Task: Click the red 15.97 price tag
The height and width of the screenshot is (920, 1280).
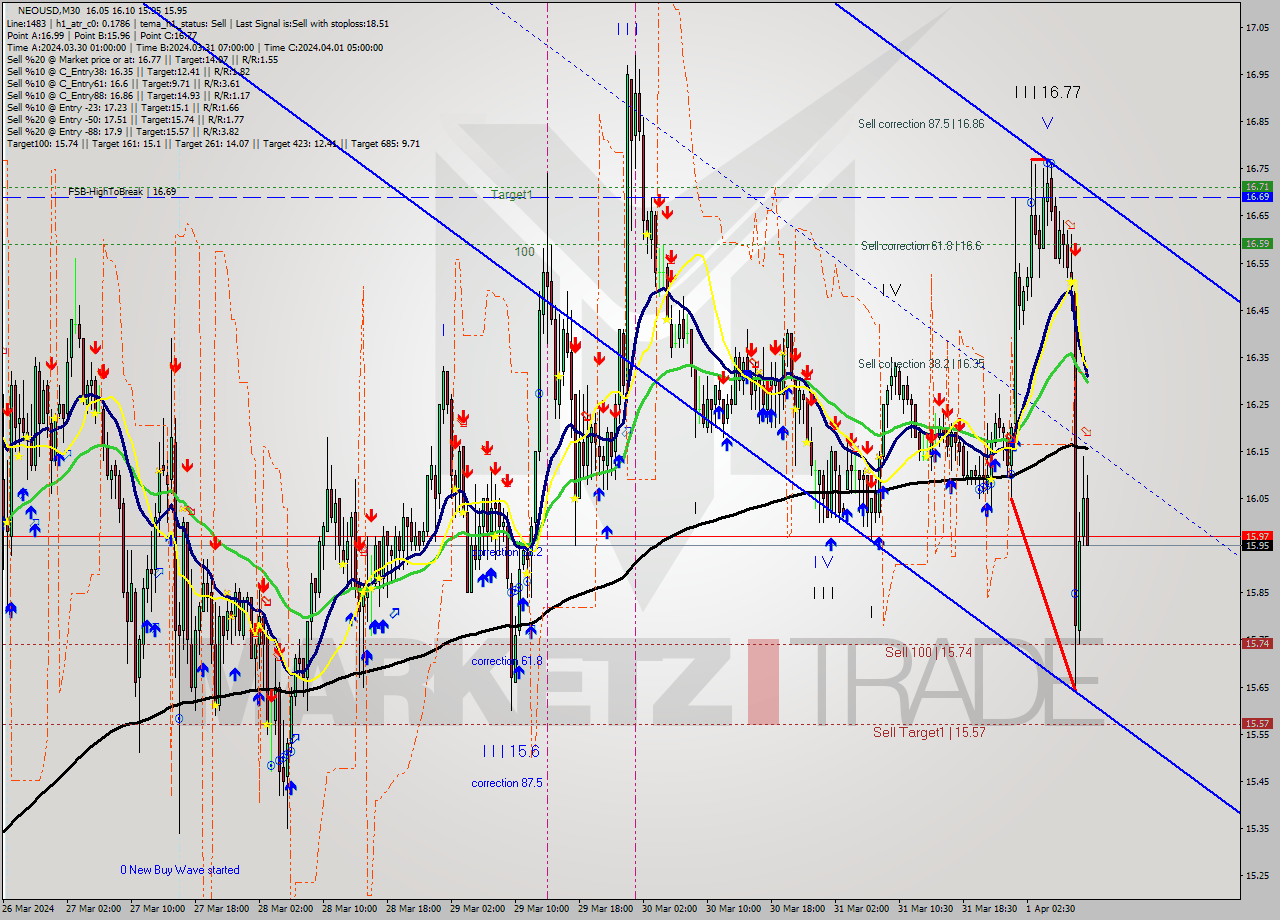Action: 1257,536
